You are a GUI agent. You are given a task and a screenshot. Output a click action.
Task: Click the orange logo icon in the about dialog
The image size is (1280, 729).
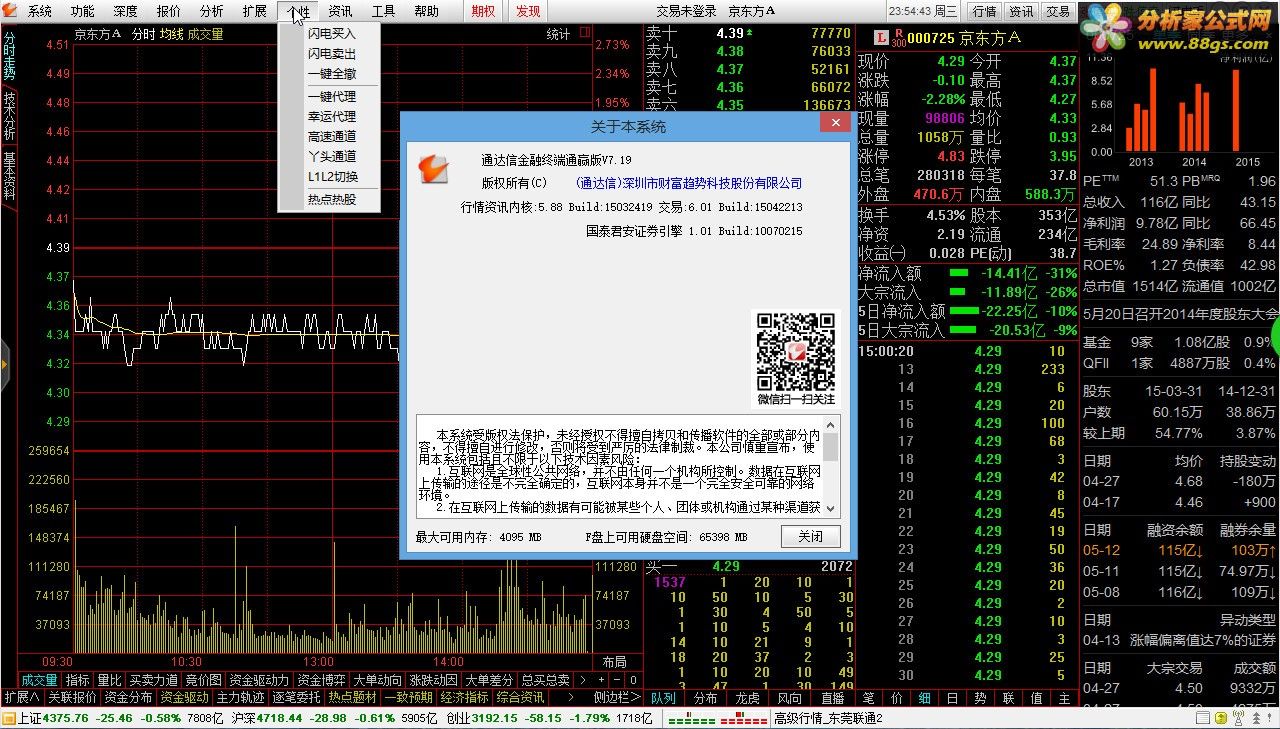pyautogui.click(x=433, y=168)
